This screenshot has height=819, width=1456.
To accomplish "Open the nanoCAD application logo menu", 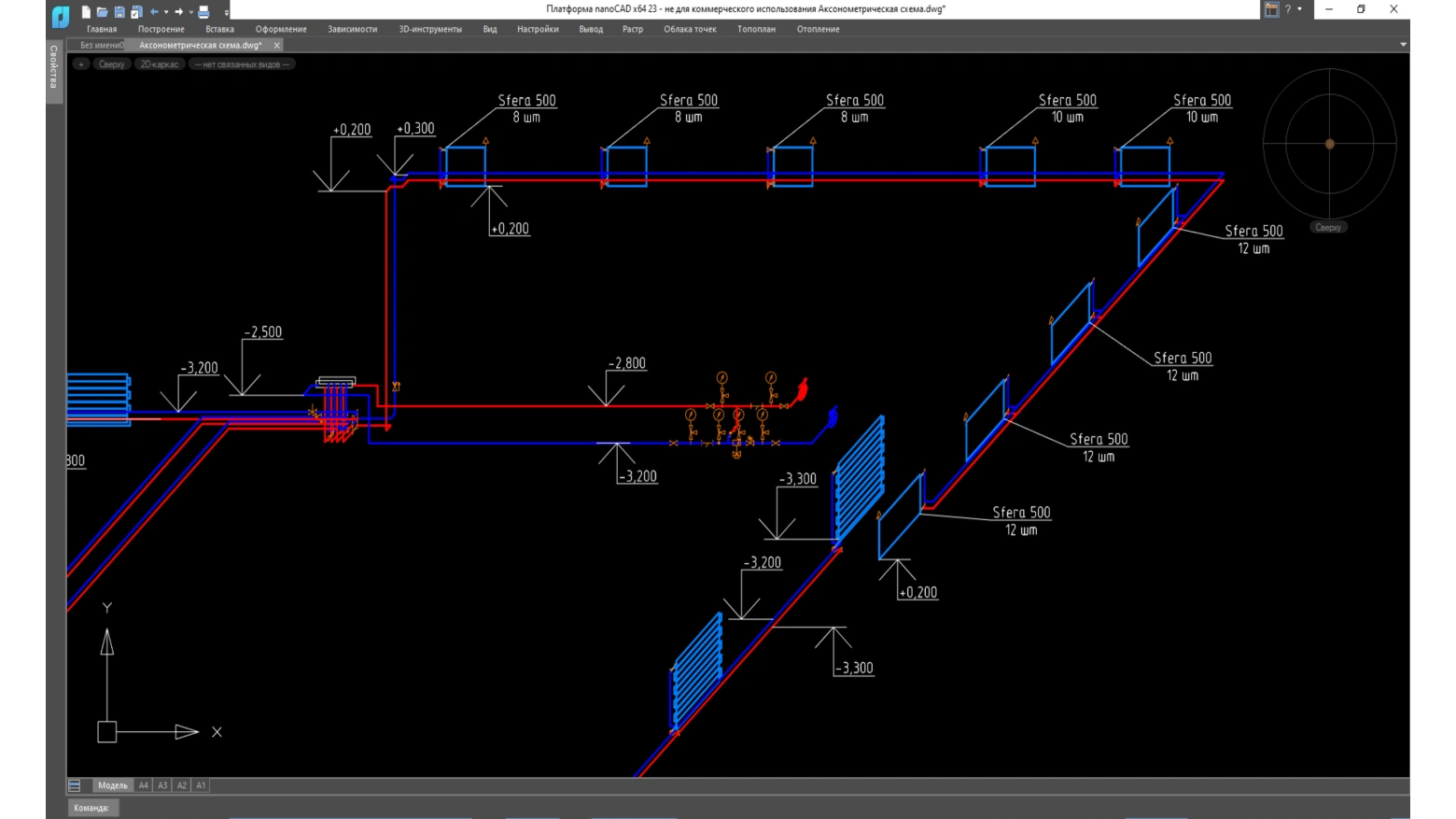I will [61, 16].
